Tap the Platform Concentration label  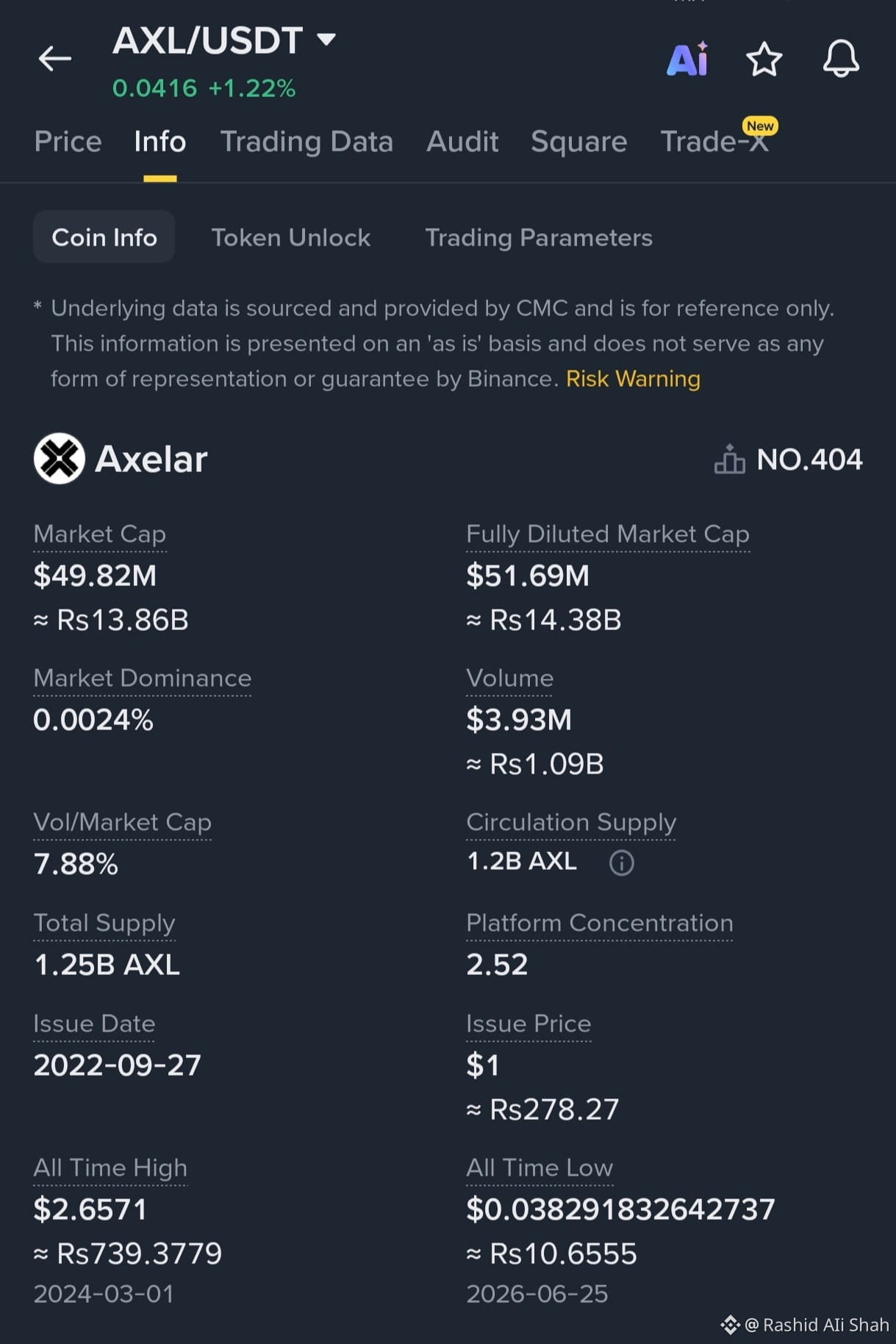pos(600,923)
